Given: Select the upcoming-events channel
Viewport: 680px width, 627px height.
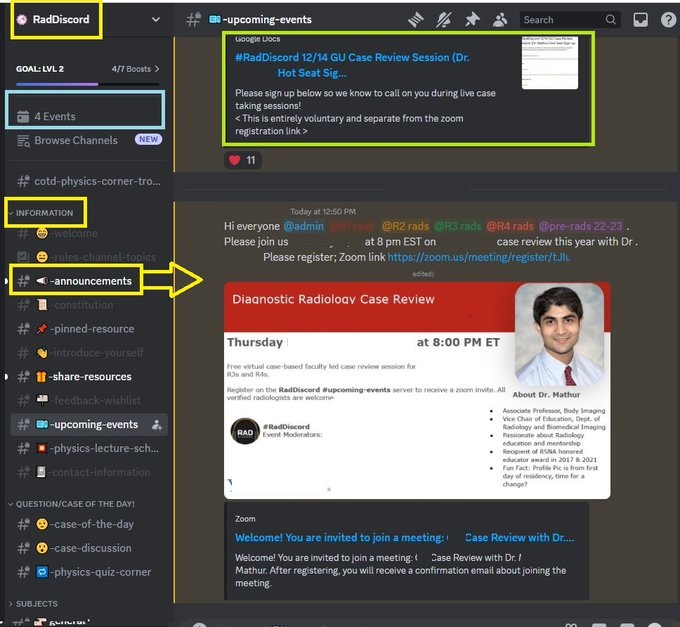Looking at the screenshot, I should (x=89, y=425).
